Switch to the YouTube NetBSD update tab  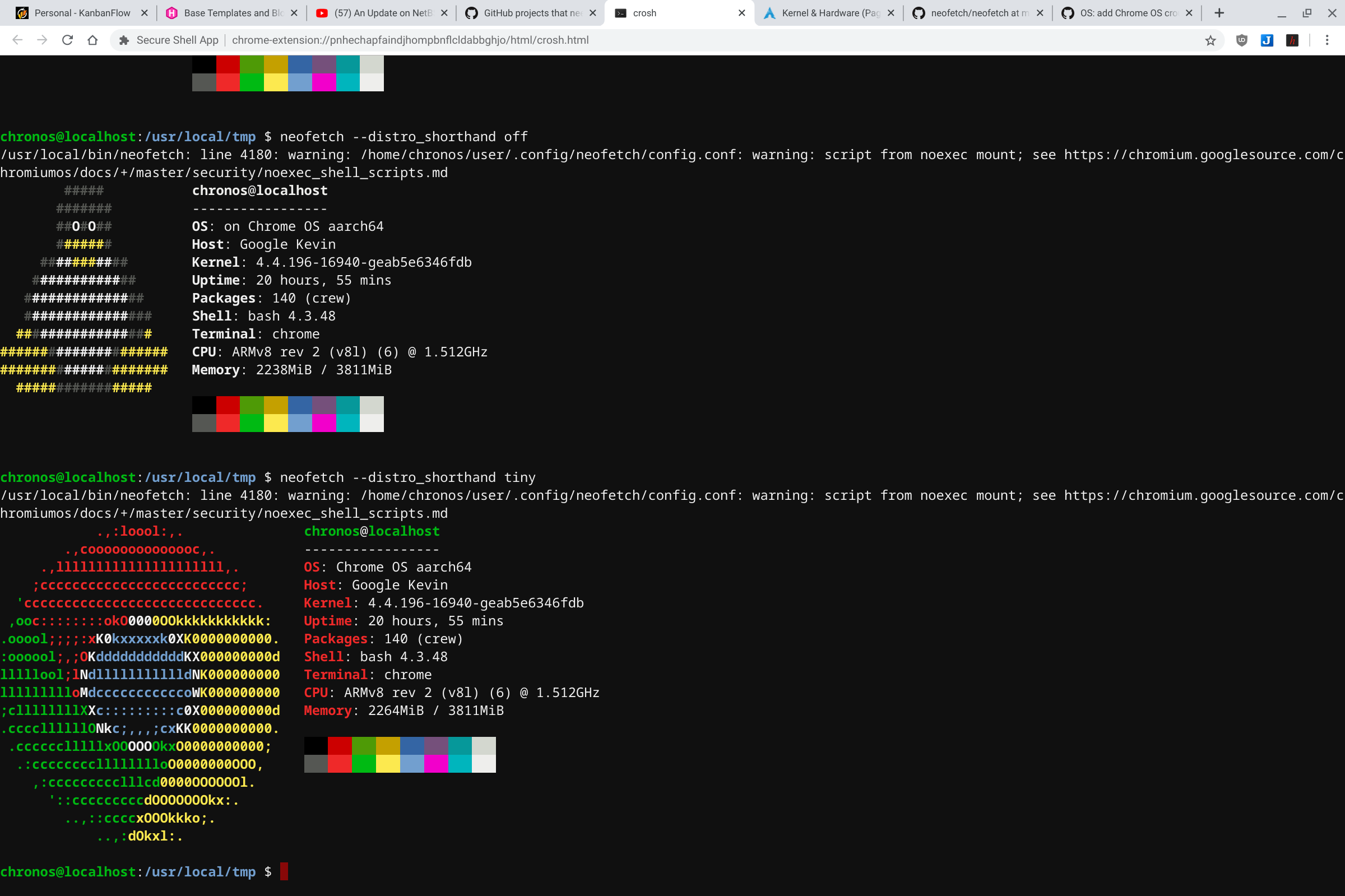coord(383,12)
